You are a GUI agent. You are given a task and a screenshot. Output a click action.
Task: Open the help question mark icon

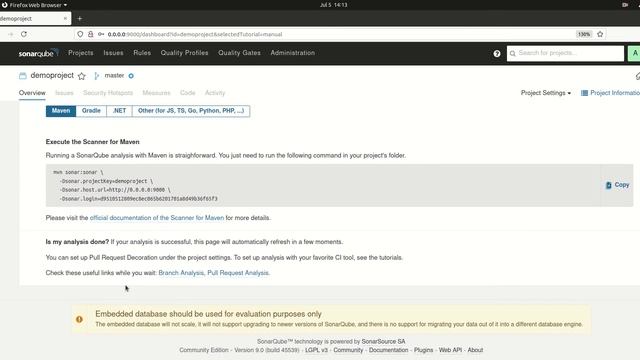pyautogui.click(x=497, y=53)
